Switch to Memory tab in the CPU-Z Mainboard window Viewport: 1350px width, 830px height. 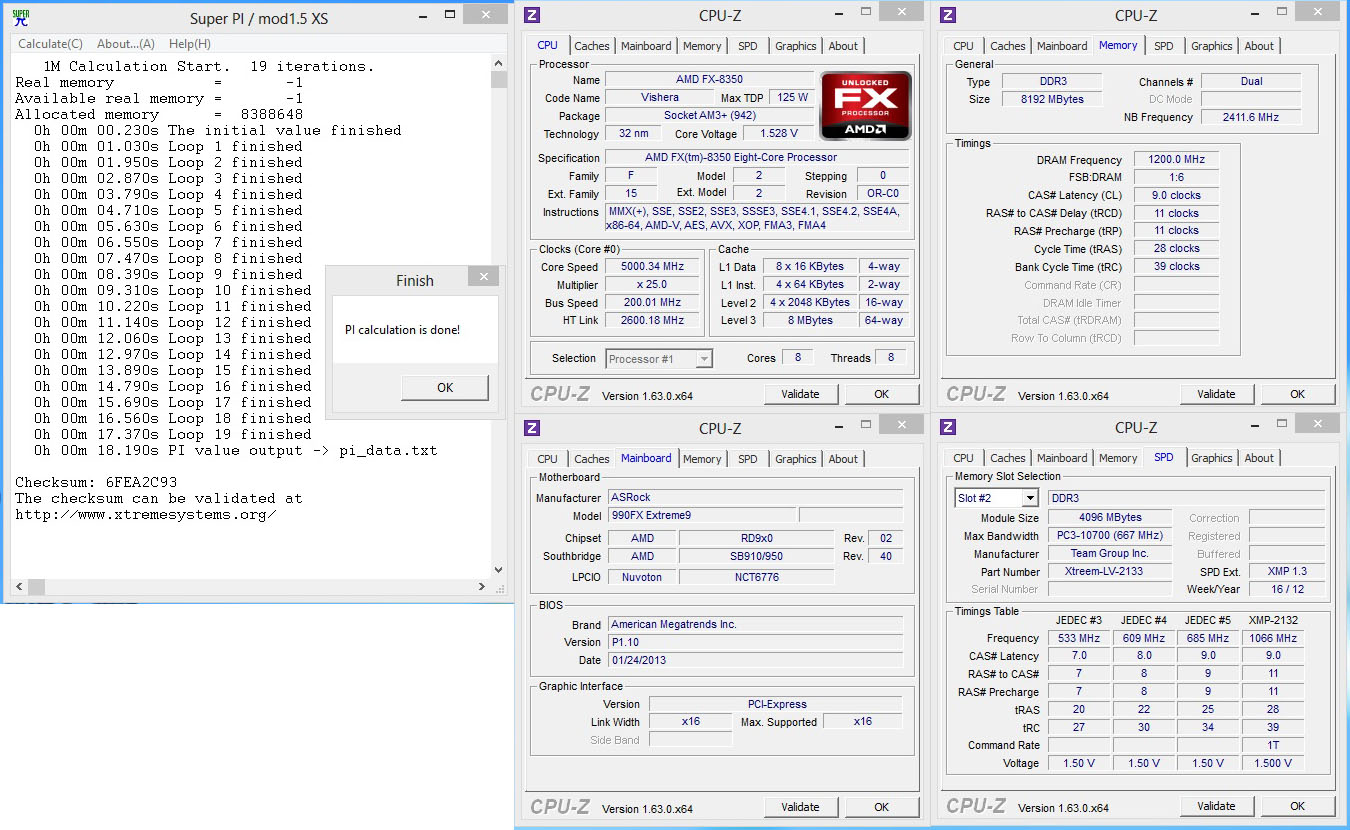pyautogui.click(x=702, y=459)
